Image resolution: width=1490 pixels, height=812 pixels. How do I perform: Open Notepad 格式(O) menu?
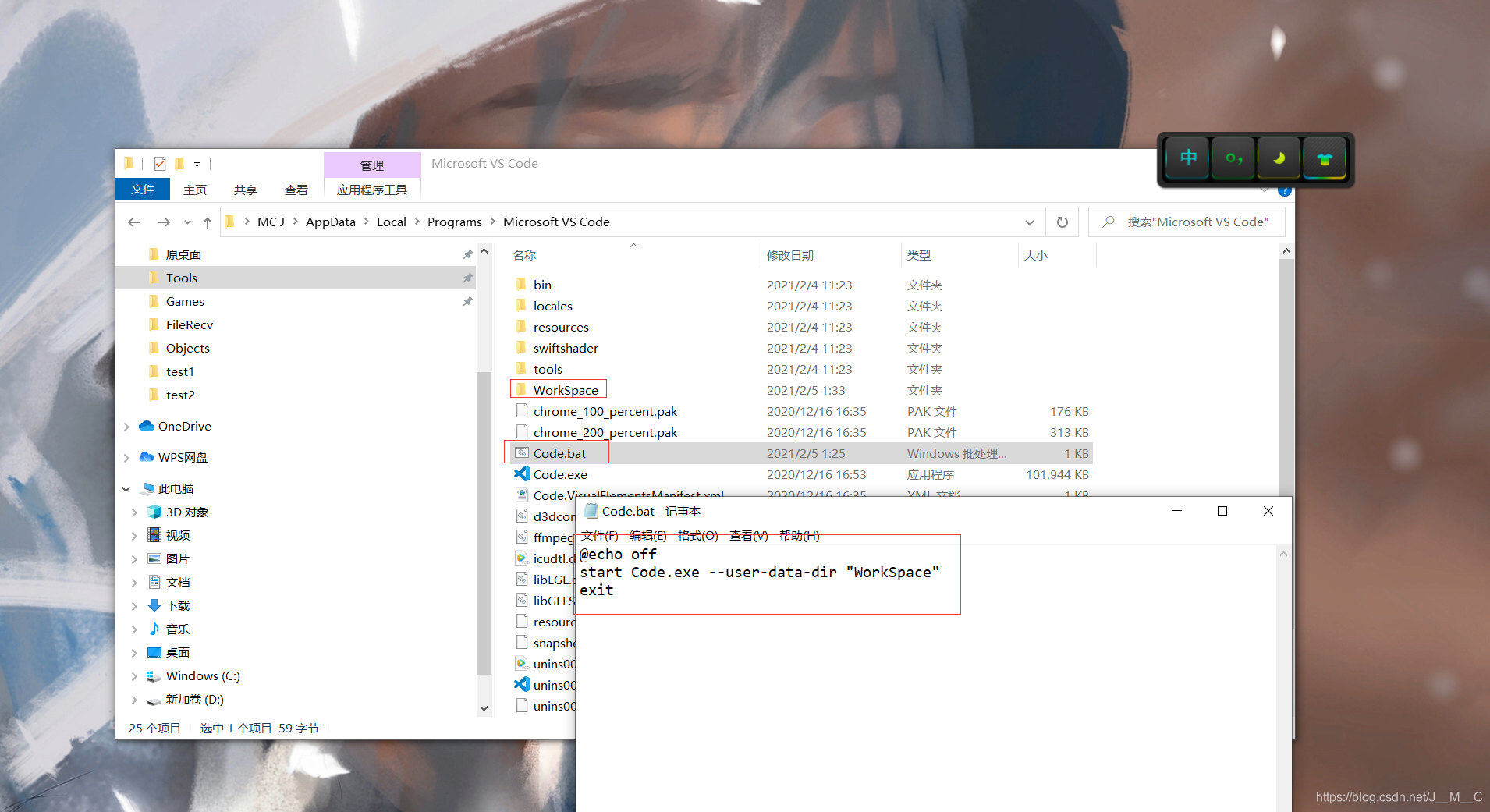point(697,535)
